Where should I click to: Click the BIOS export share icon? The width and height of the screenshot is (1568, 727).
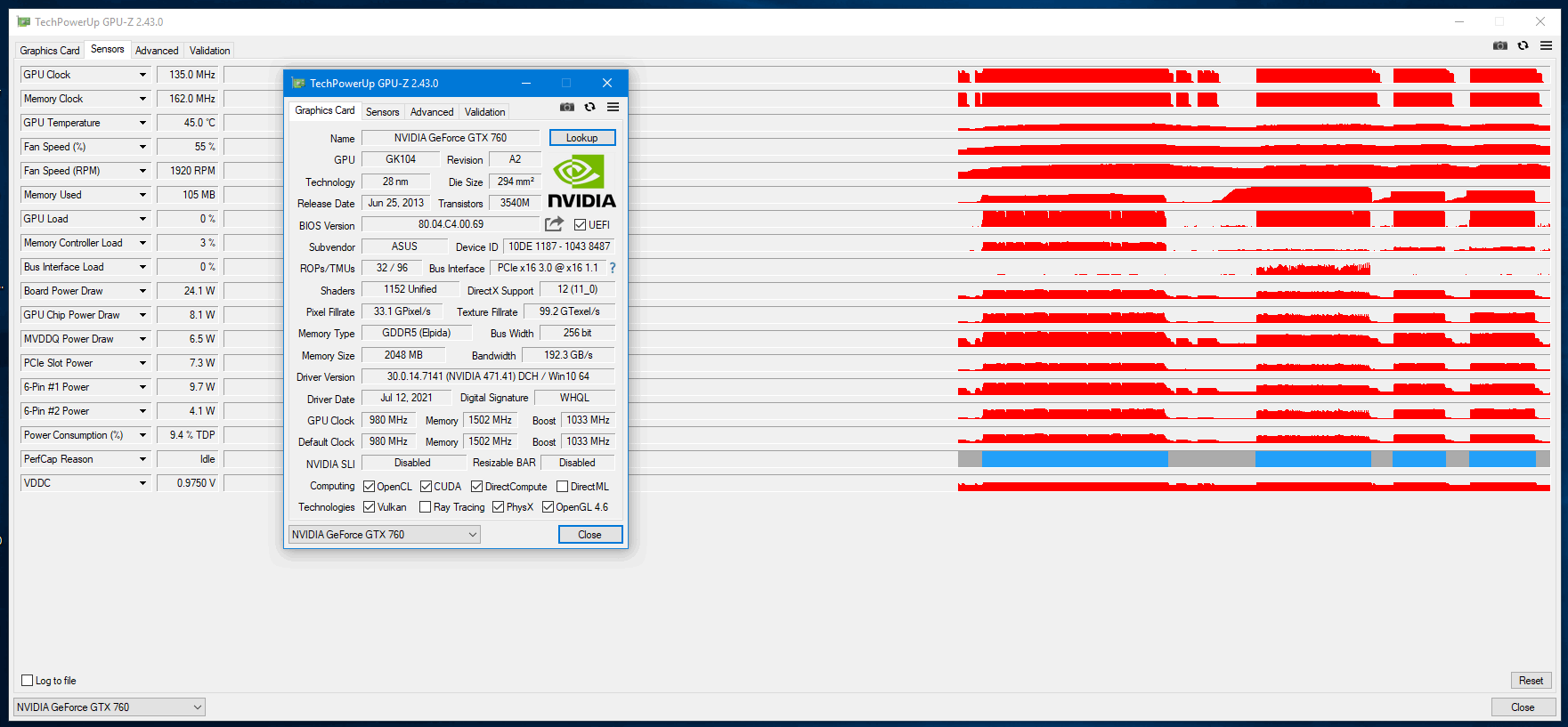click(554, 224)
